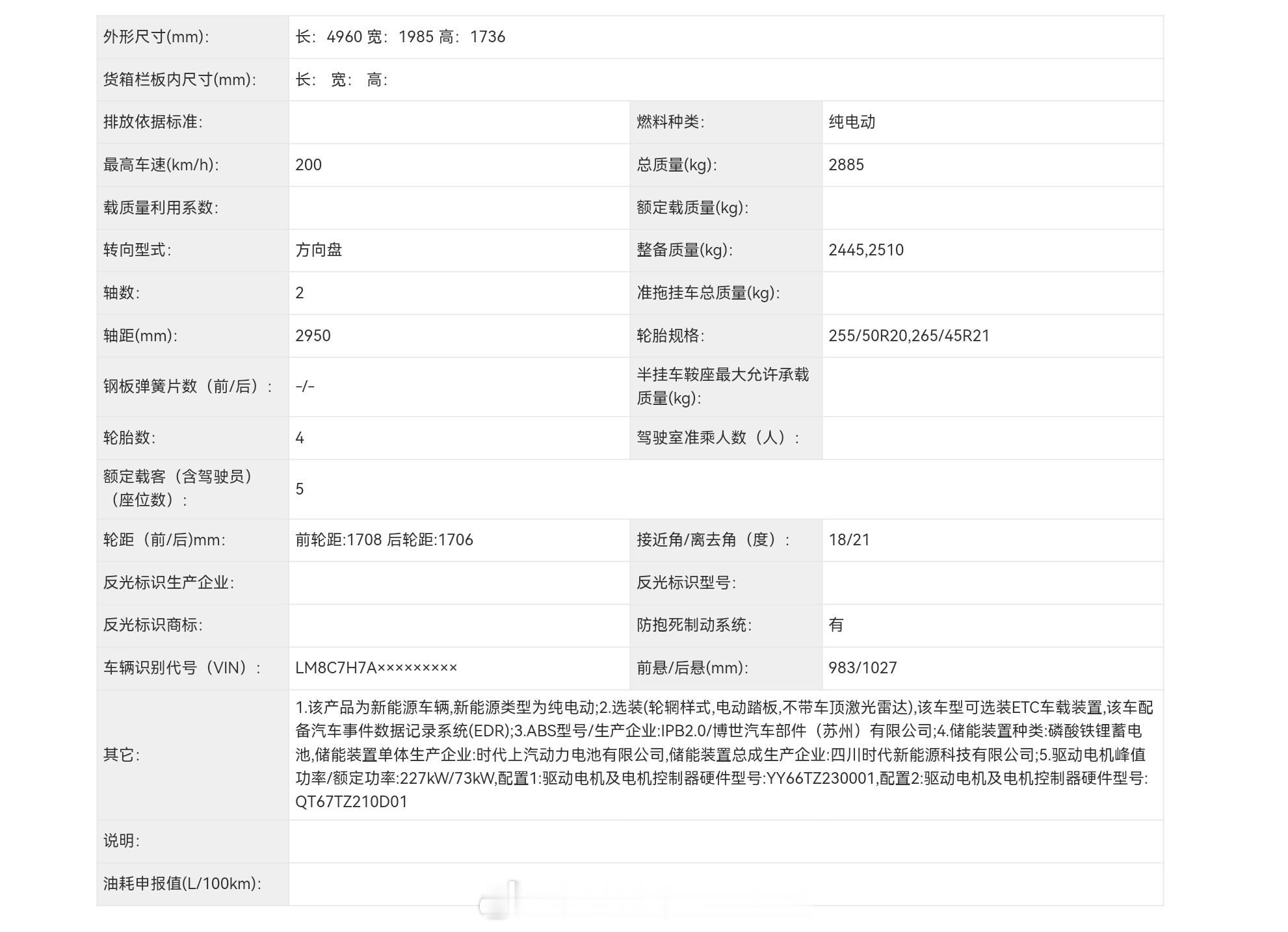Click the 钢板弹簧片数（前/后） label

point(188,387)
